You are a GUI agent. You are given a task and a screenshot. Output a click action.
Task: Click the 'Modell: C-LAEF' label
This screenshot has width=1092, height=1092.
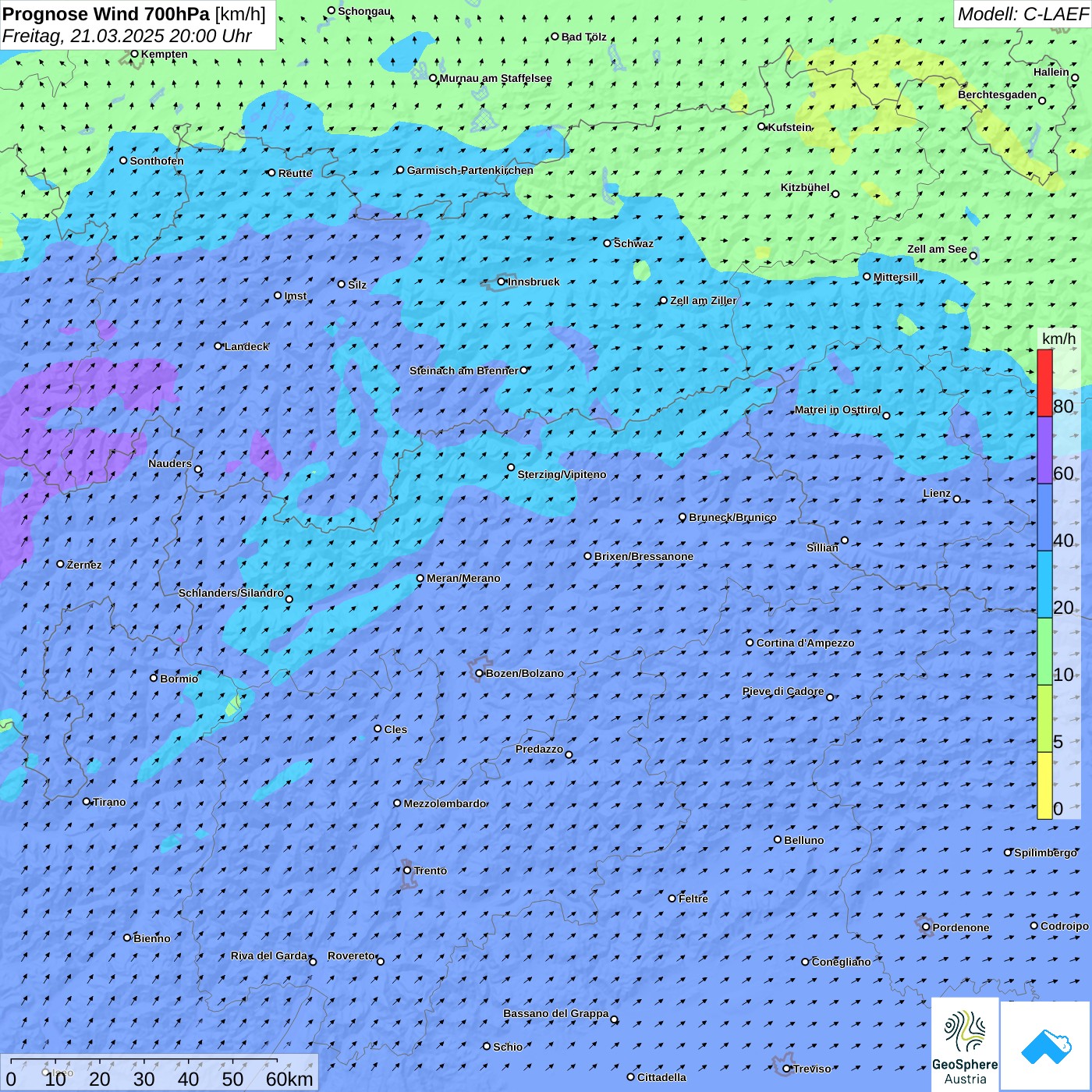coord(1023,14)
